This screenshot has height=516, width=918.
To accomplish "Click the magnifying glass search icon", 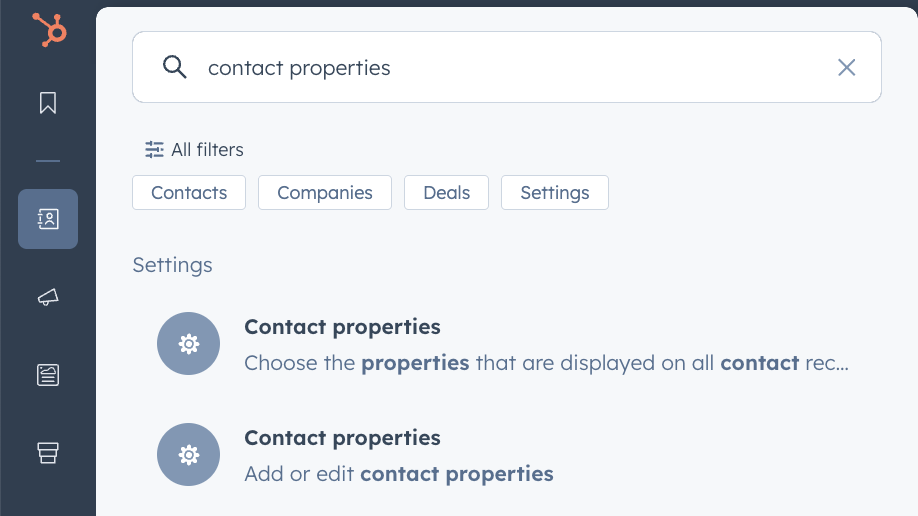I will coord(175,67).
